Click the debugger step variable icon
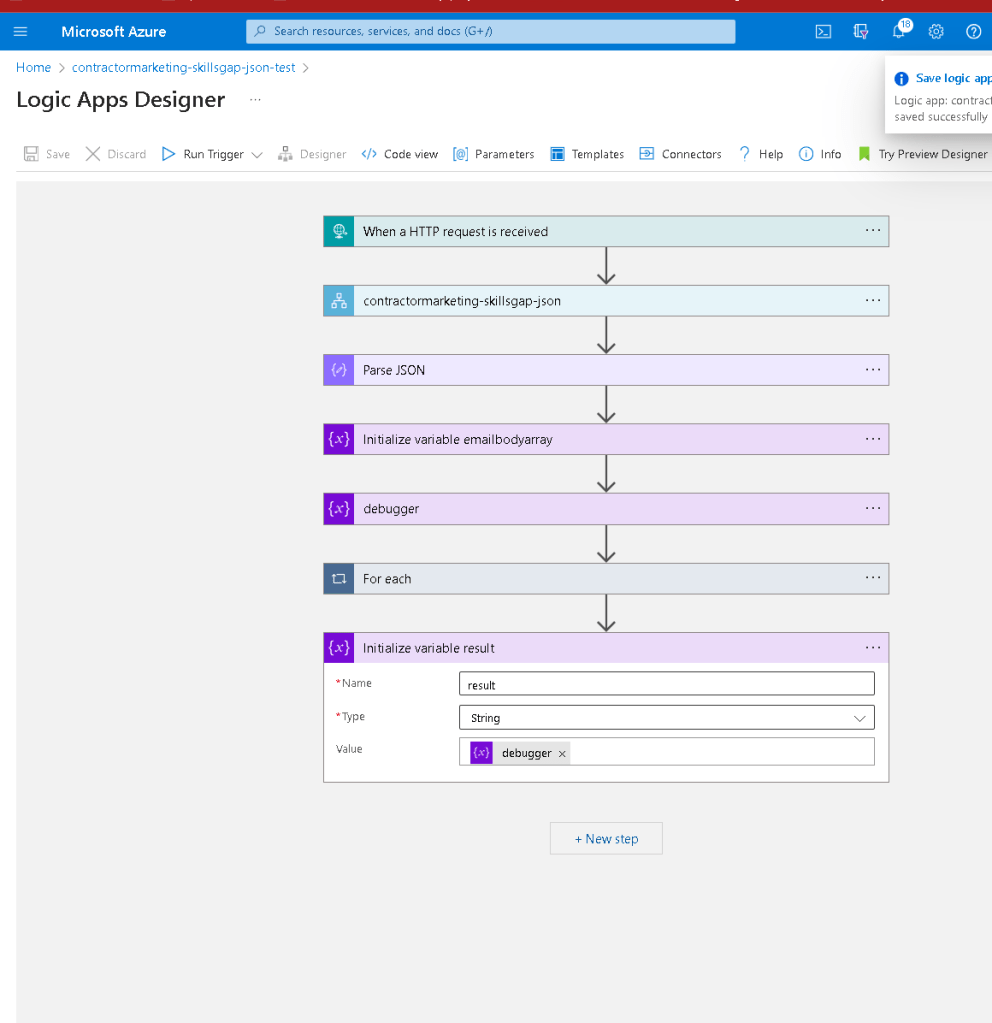 coord(339,509)
